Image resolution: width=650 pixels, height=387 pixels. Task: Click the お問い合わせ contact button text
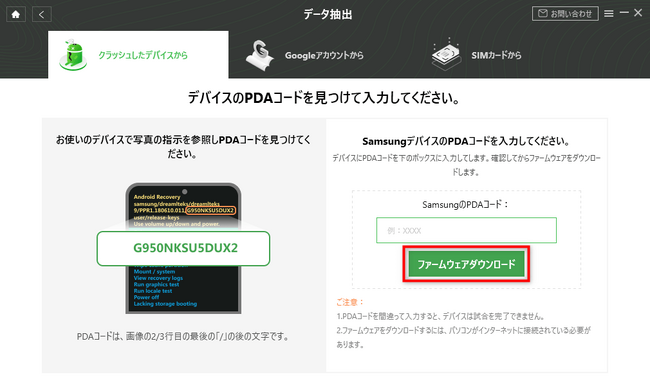click(571, 14)
